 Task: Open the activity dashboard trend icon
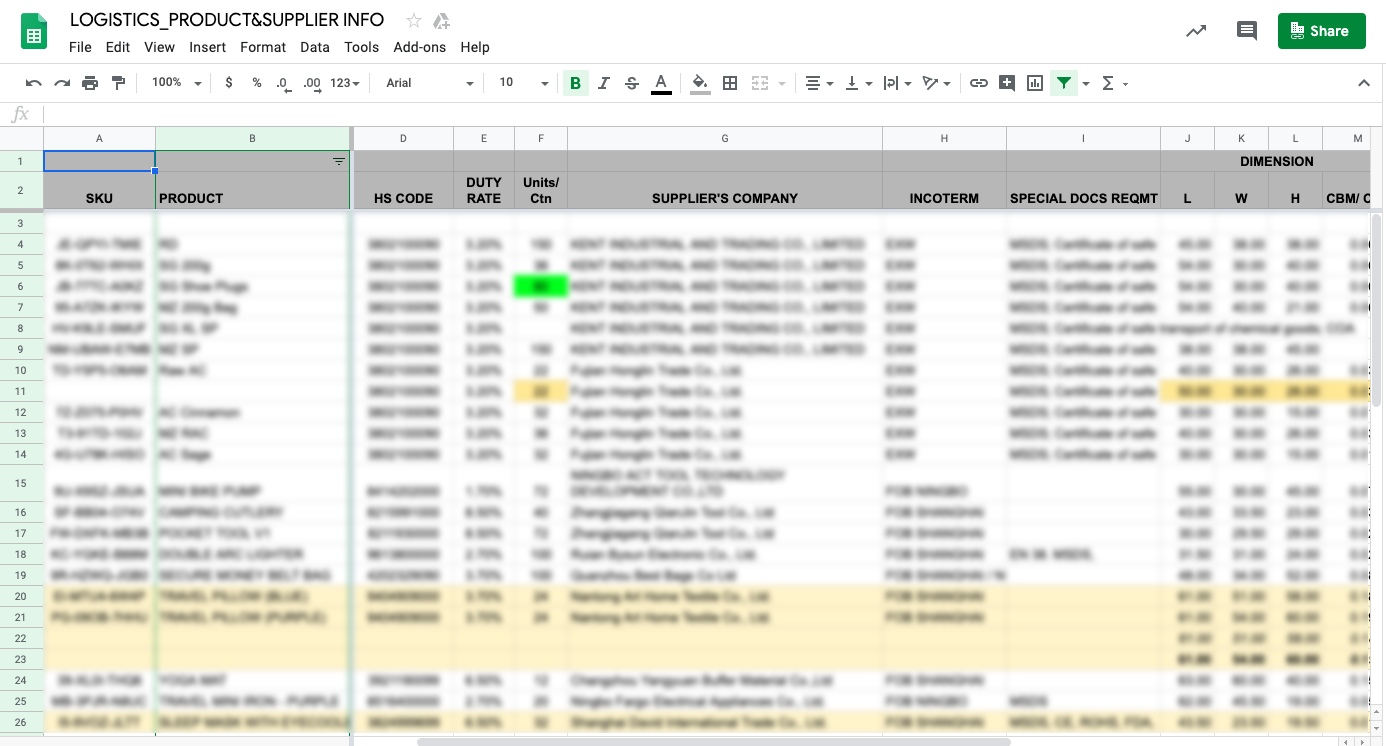(1196, 31)
